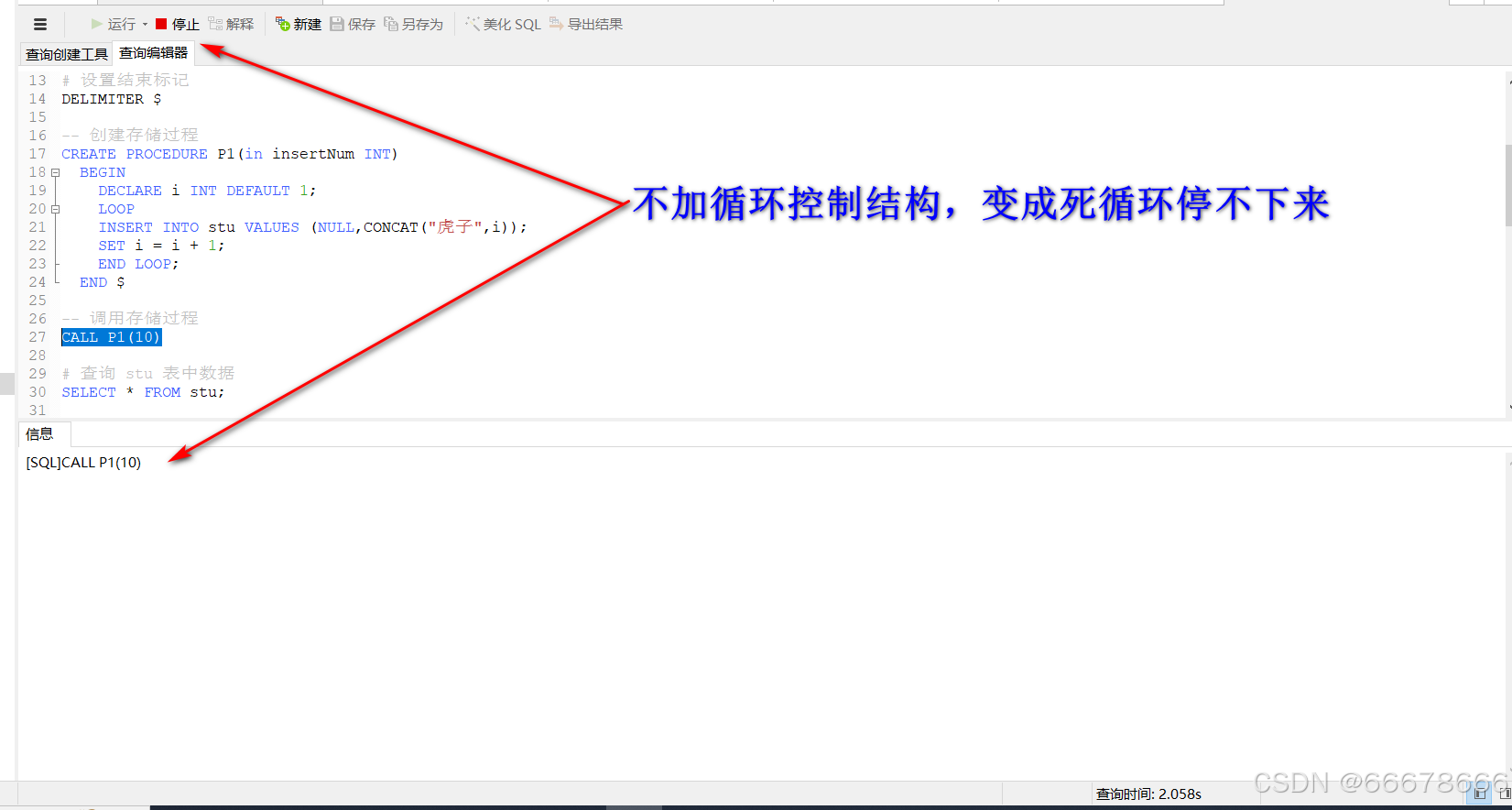Click the SET i = i + 1 line
Viewport: 1512px width, 810px height.
click(161, 246)
